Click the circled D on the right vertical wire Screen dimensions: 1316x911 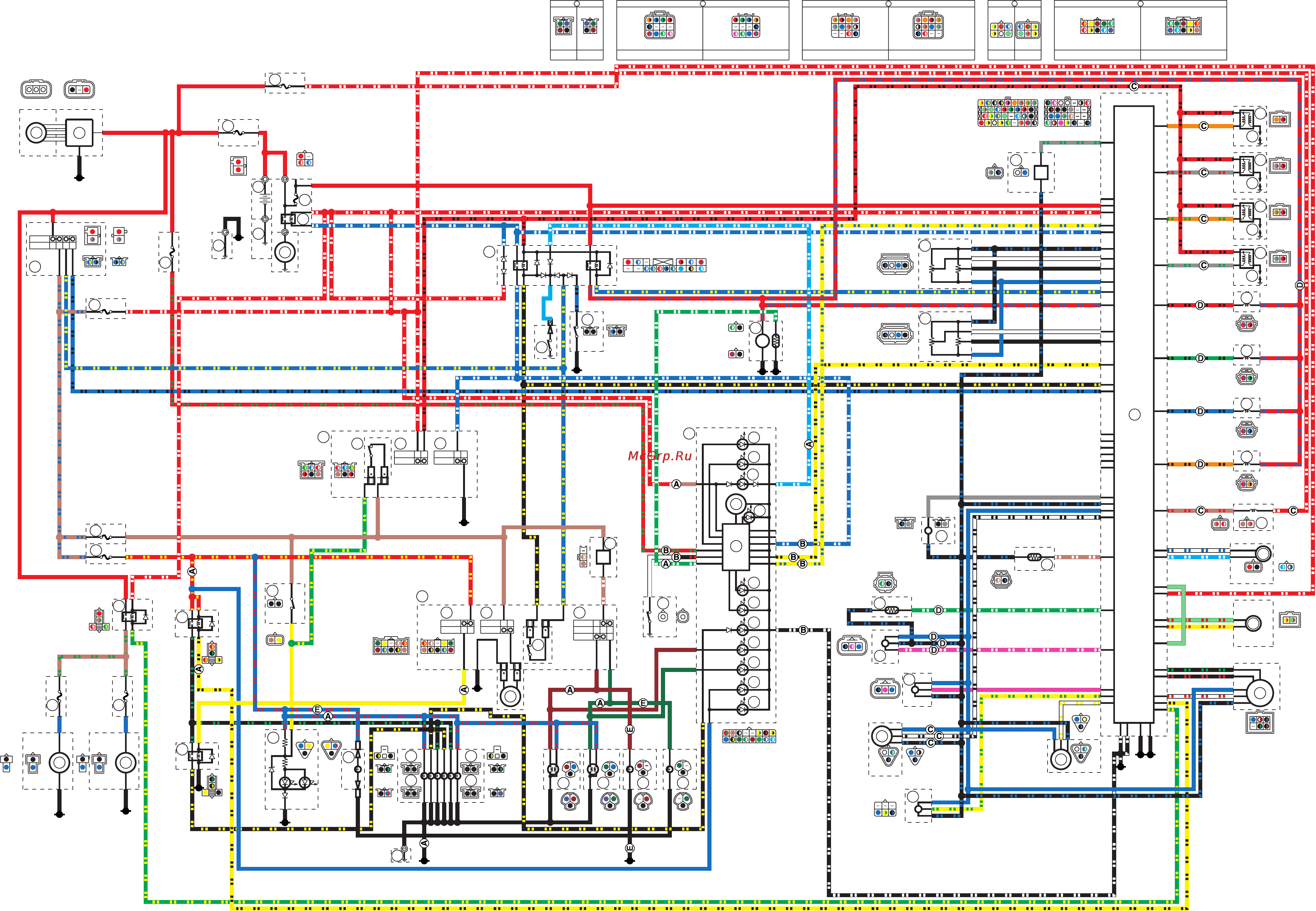[1300, 285]
